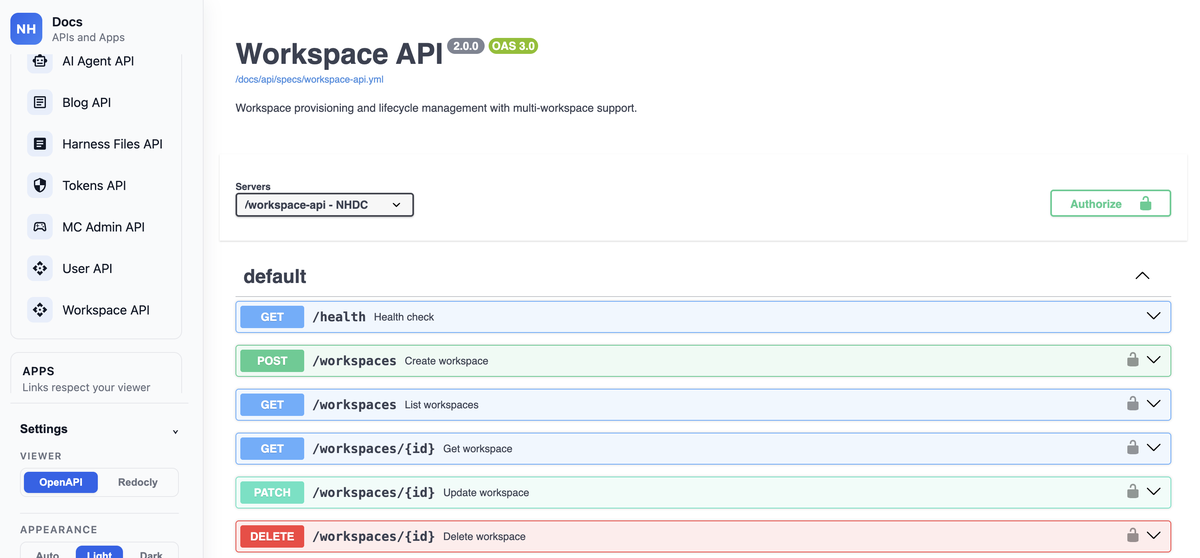
Task: Click lock icon on Get workspace row
Action: 1133,448
